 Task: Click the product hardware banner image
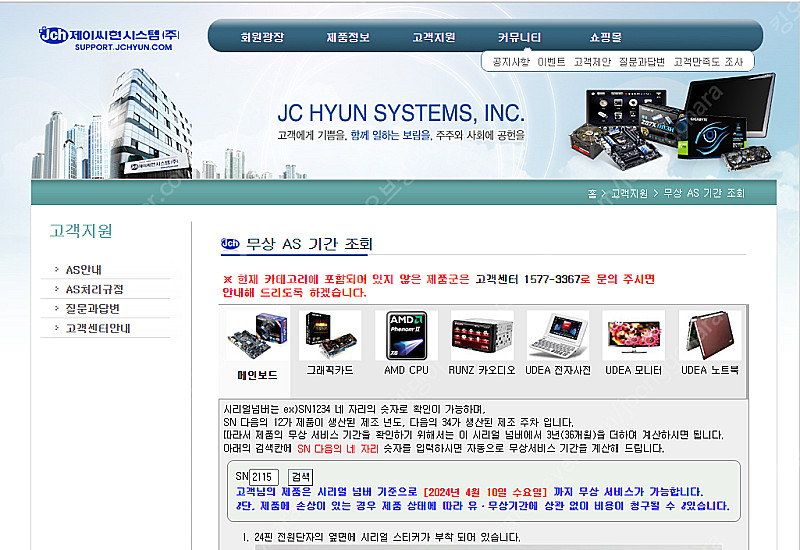[x=672, y=123]
